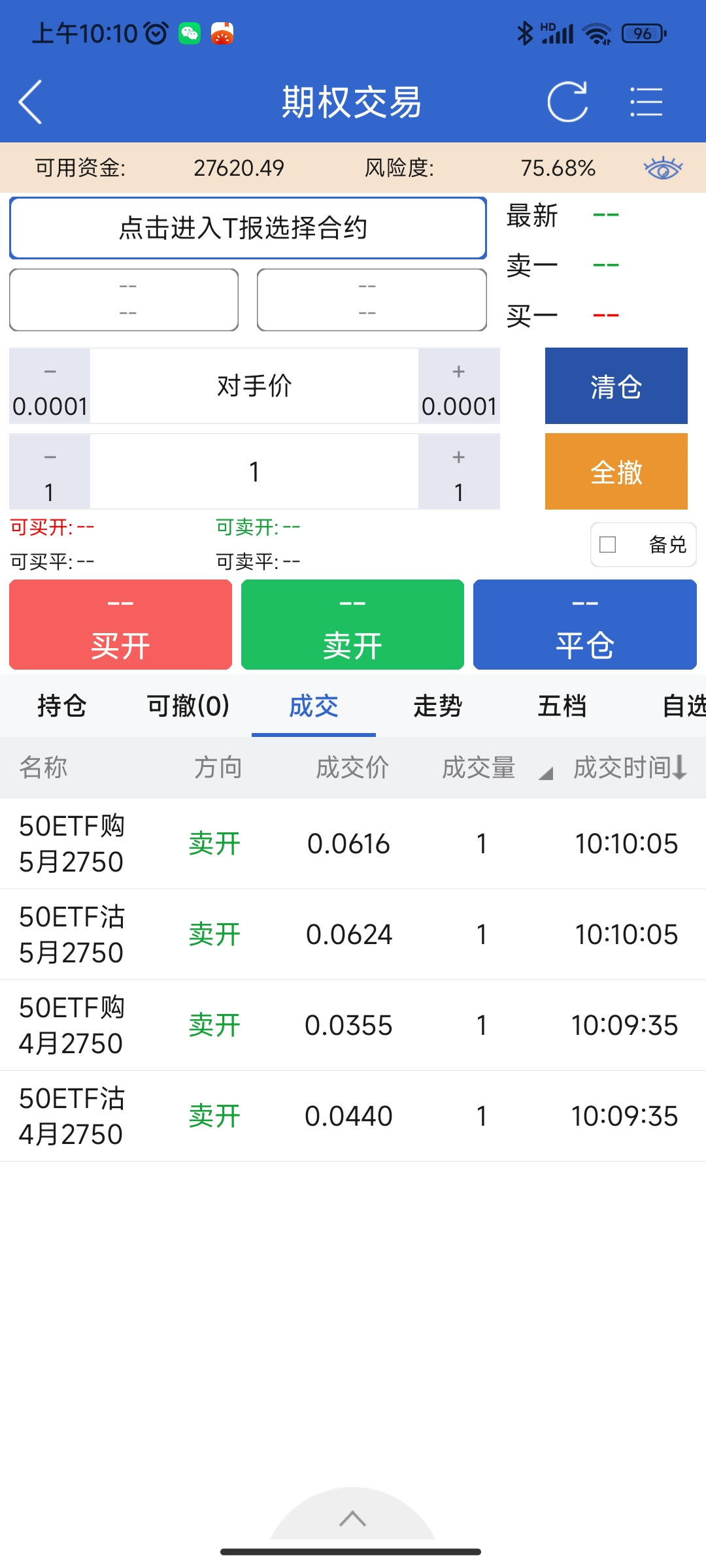
Task: Open the list menu icon
Action: 646,103
